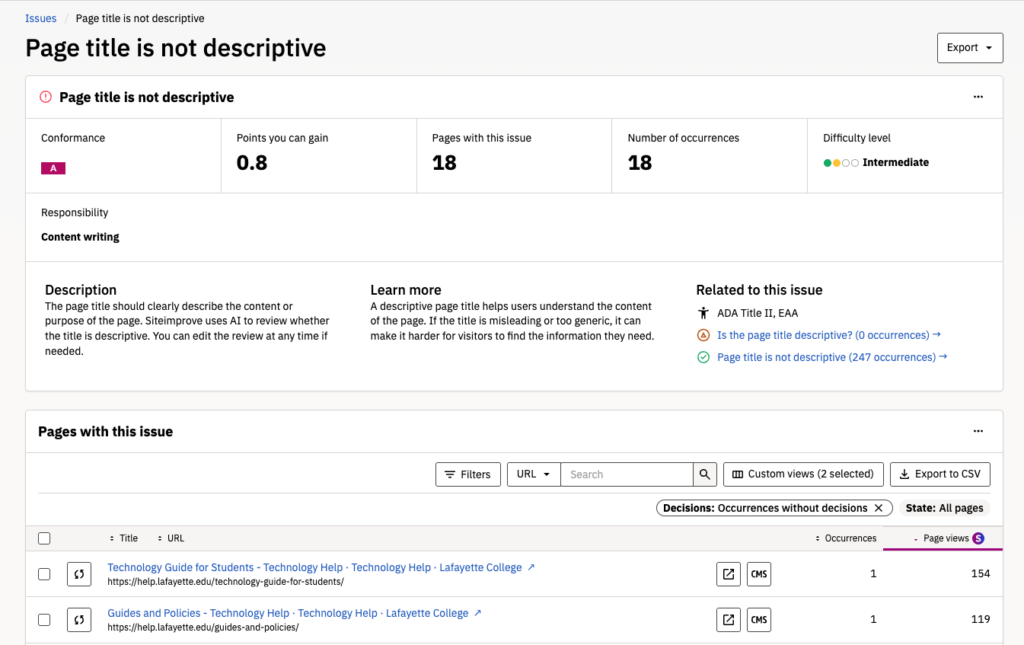Click open-page icon button in Technology Guide row
This screenshot has width=1024, height=645.
pos(728,574)
